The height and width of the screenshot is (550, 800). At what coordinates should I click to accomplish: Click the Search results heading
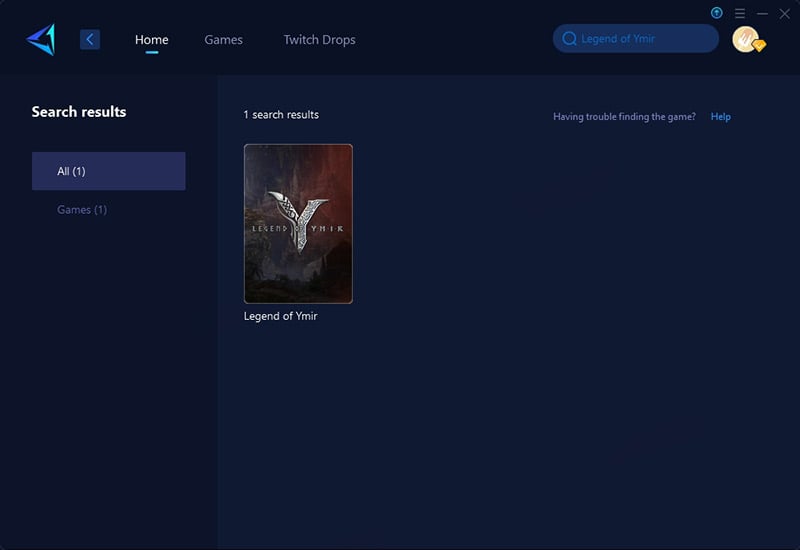coord(79,112)
